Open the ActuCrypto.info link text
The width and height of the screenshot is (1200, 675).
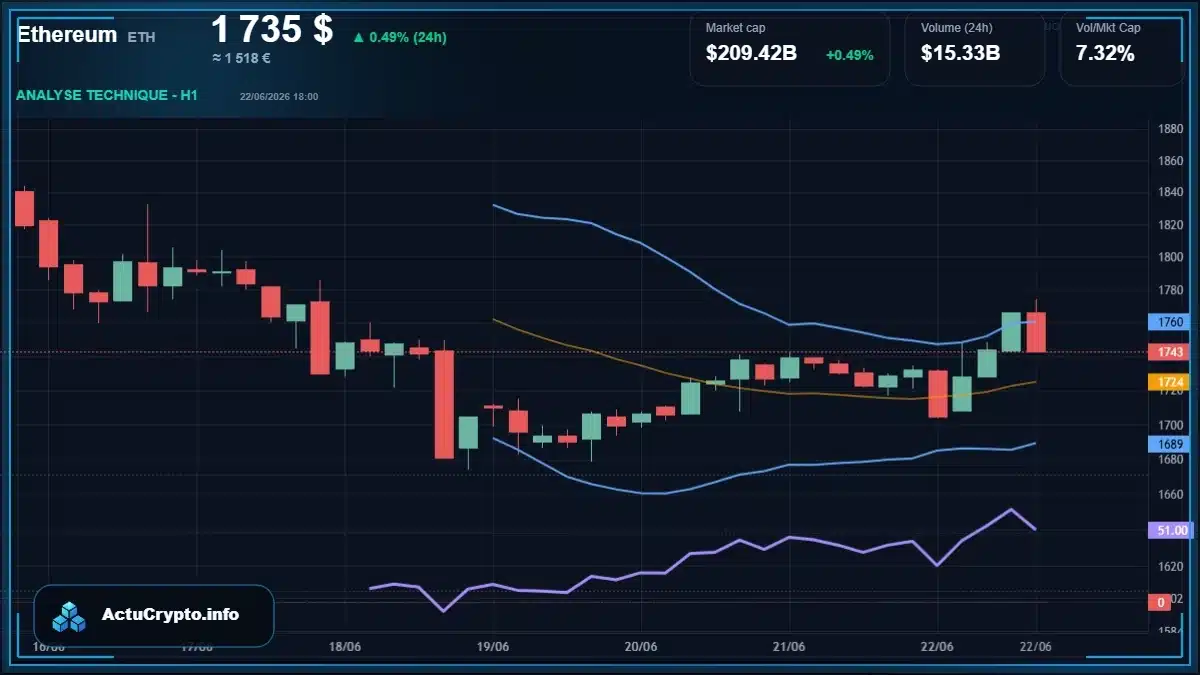[171, 615]
